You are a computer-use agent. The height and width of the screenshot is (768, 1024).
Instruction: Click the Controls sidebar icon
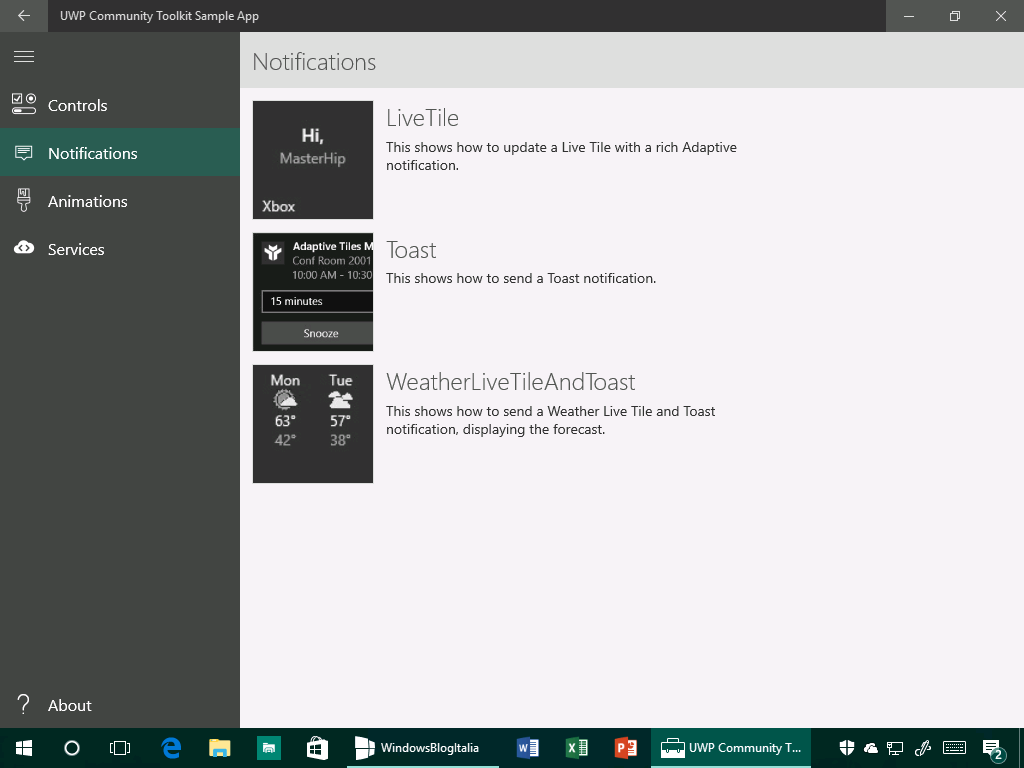click(x=24, y=104)
